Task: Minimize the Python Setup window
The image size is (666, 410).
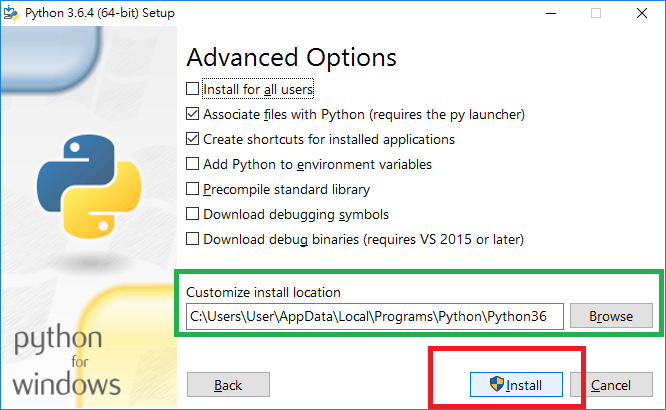Action: tap(551, 13)
